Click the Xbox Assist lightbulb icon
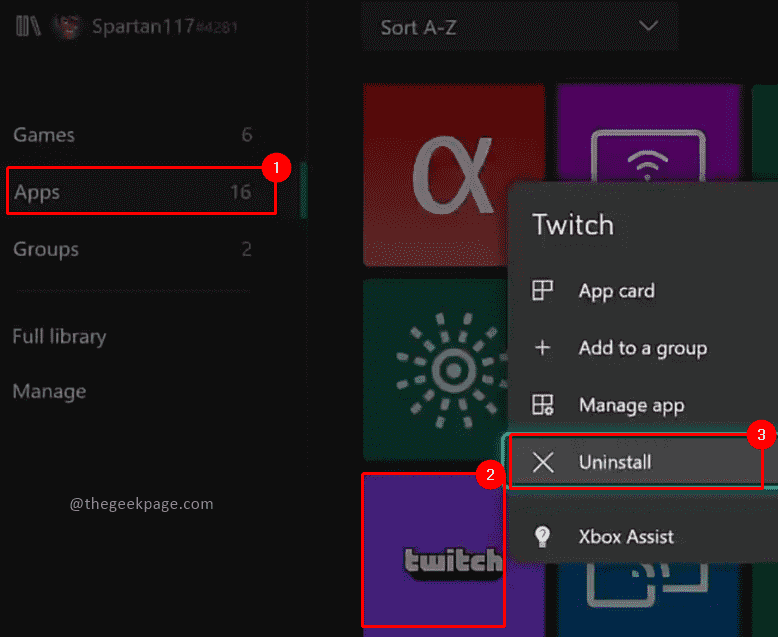 click(542, 536)
